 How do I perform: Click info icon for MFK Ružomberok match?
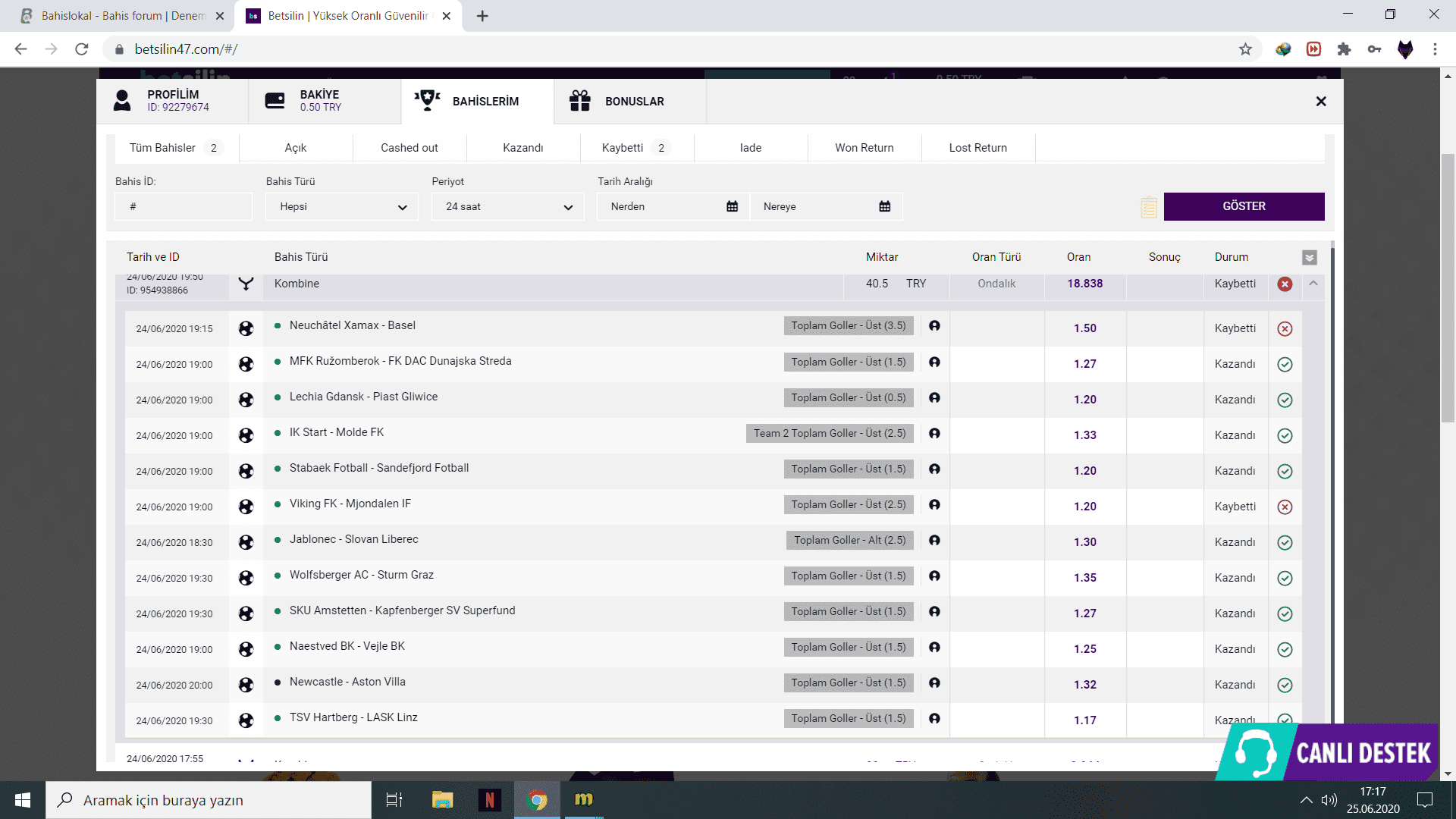(934, 362)
